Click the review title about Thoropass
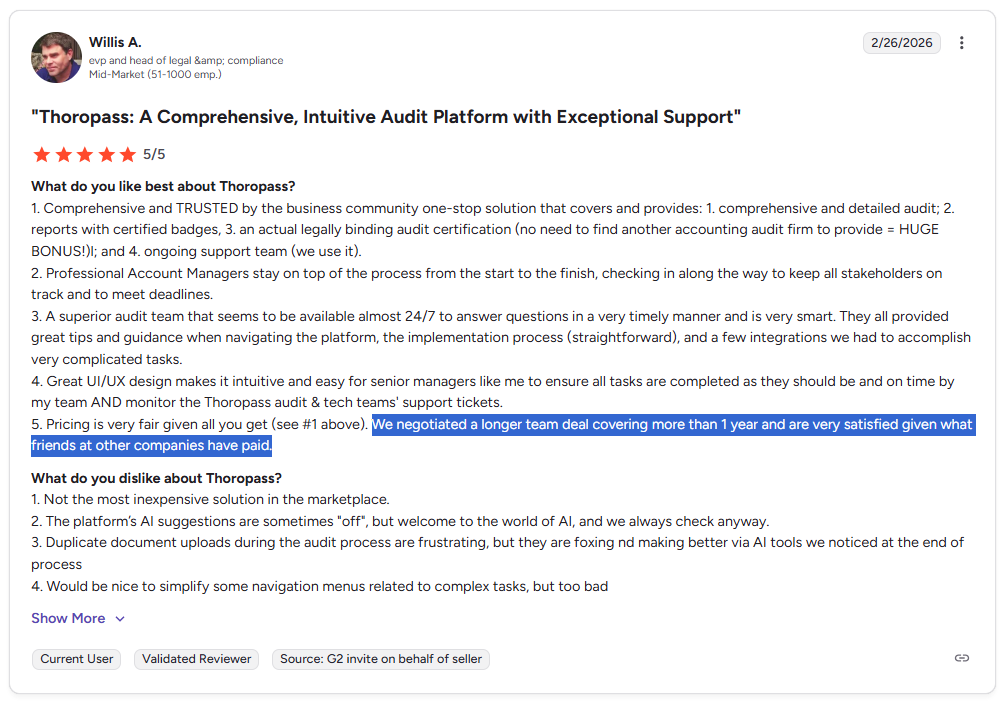The height and width of the screenshot is (703, 1006). point(386,117)
